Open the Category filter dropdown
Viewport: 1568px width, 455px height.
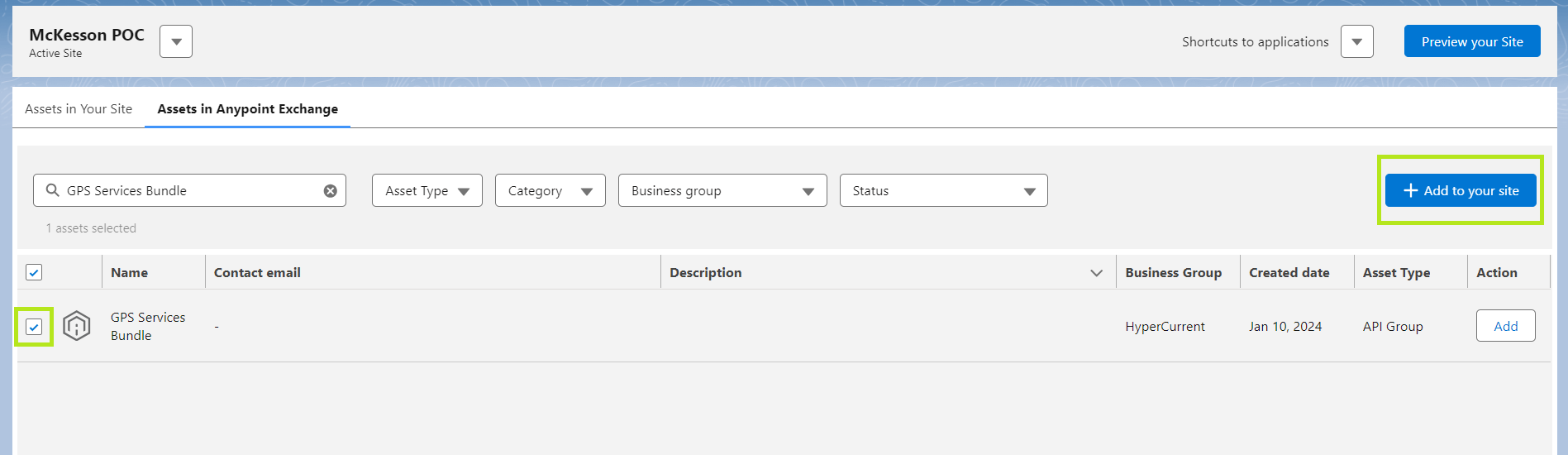tap(550, 190)
